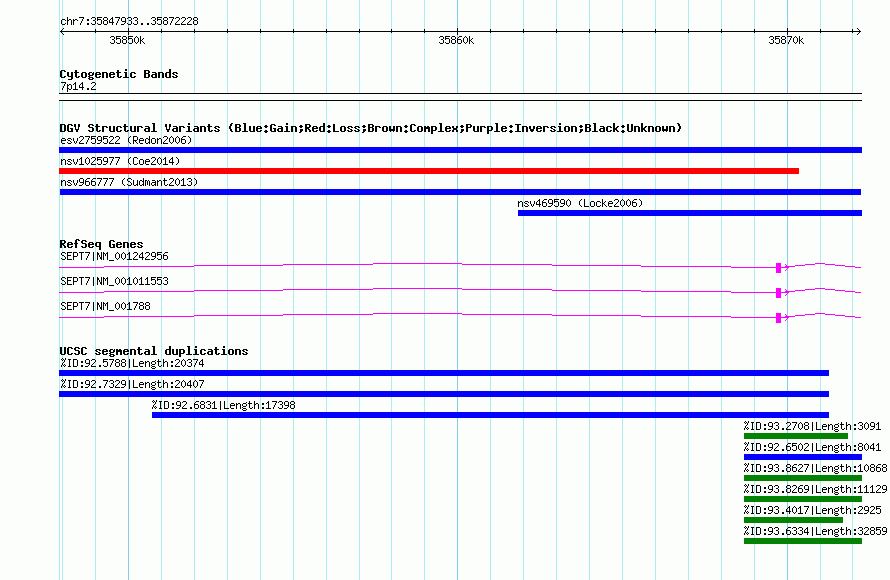Viewport: 890px width, 580px height.
Task: Click the %ID:92.6502|Length:8041 label
Action: (x=812, y=447)
